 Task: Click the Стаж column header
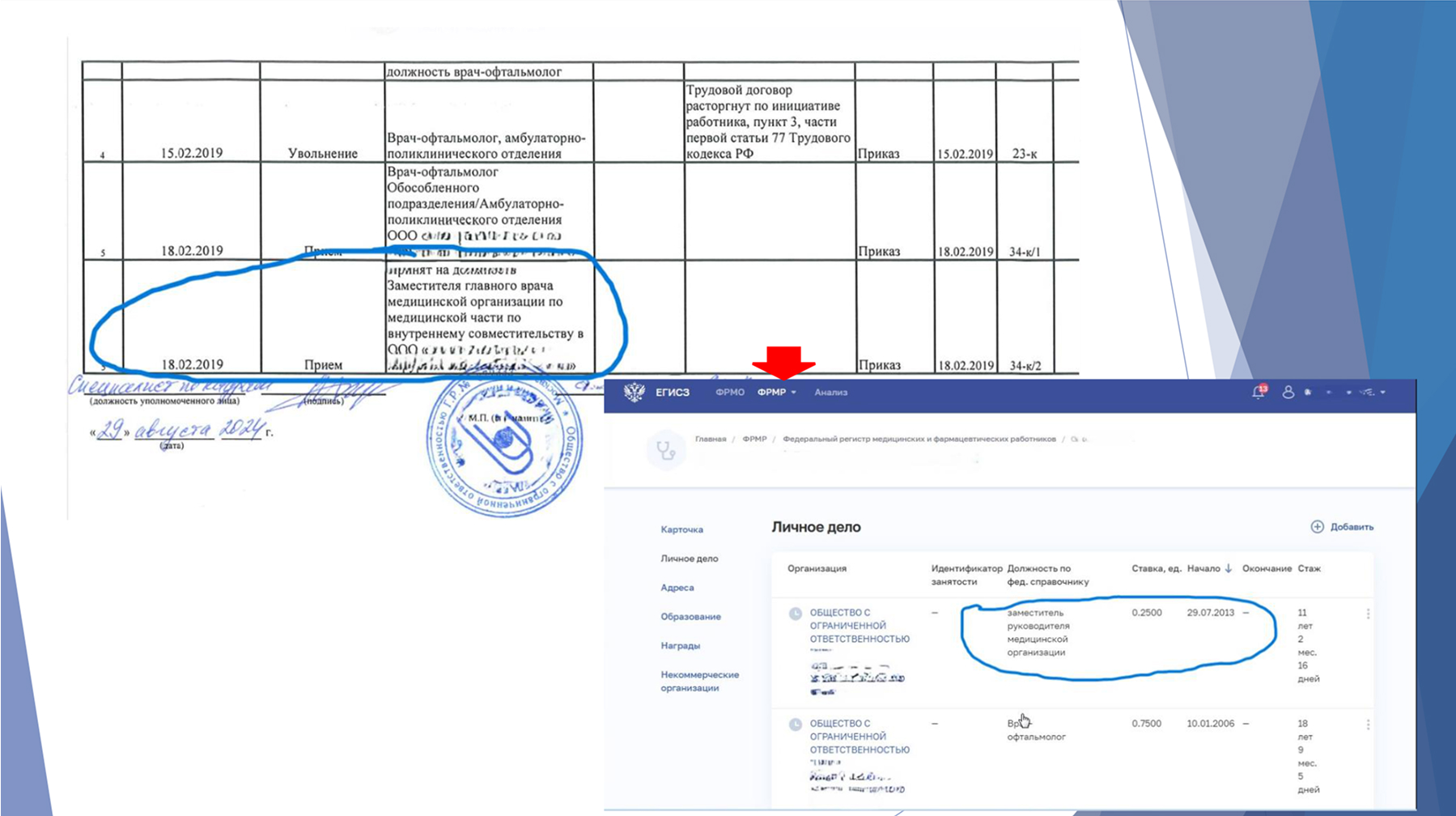(x=1309, y=568)
